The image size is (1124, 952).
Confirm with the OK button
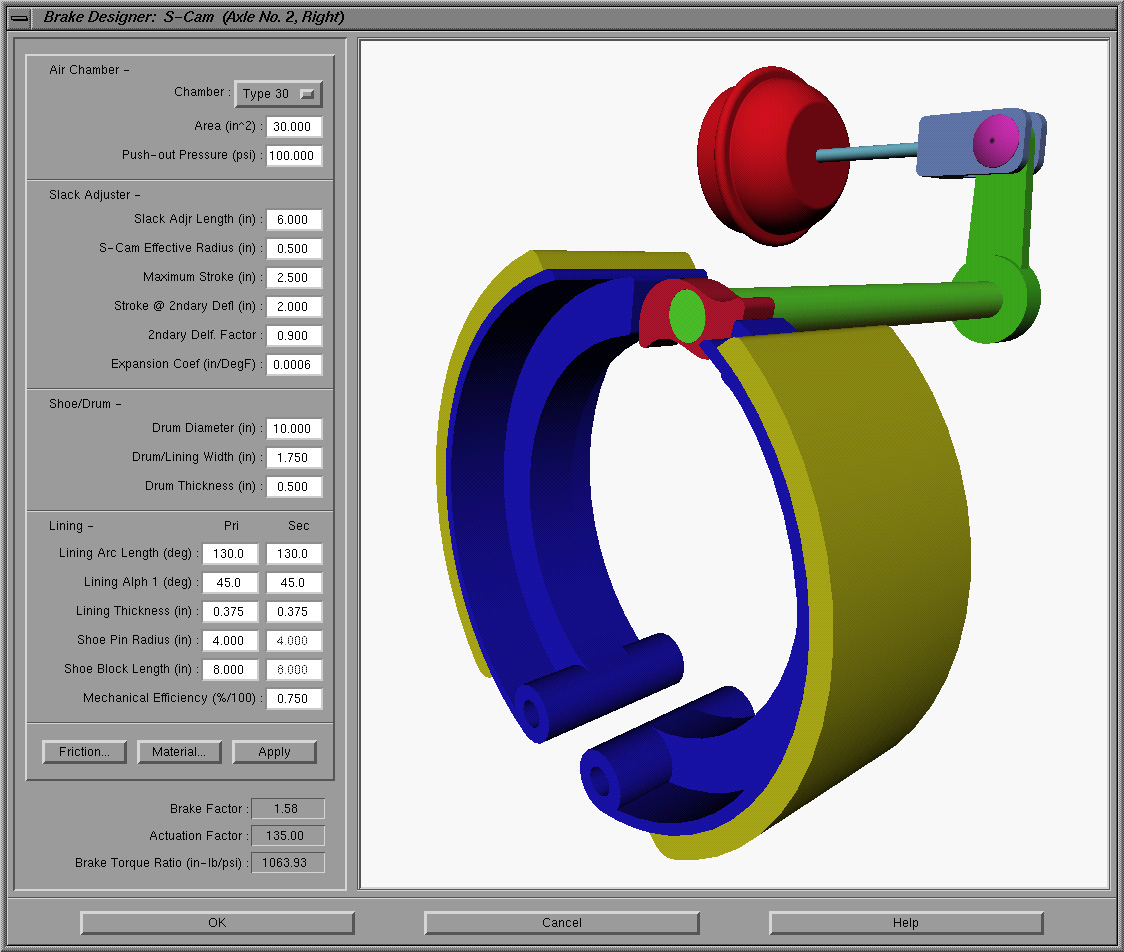pos(217,923)
